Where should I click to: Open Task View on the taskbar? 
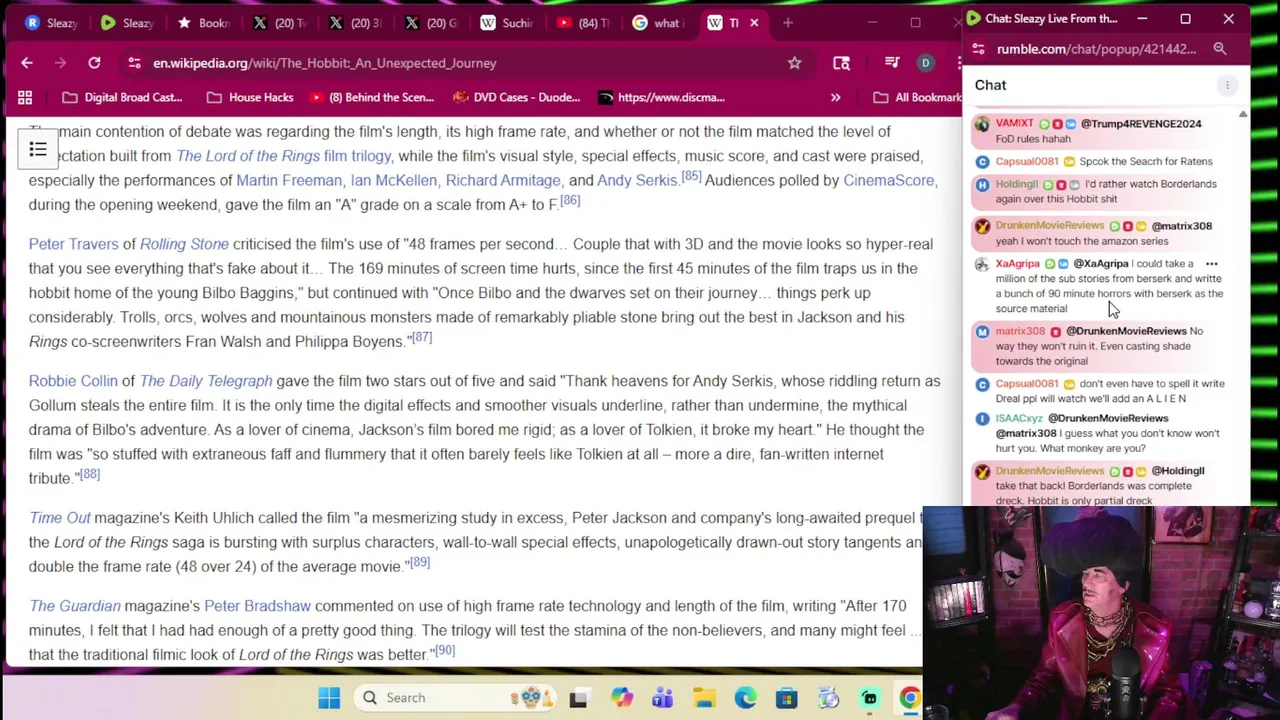coord(578,697)
